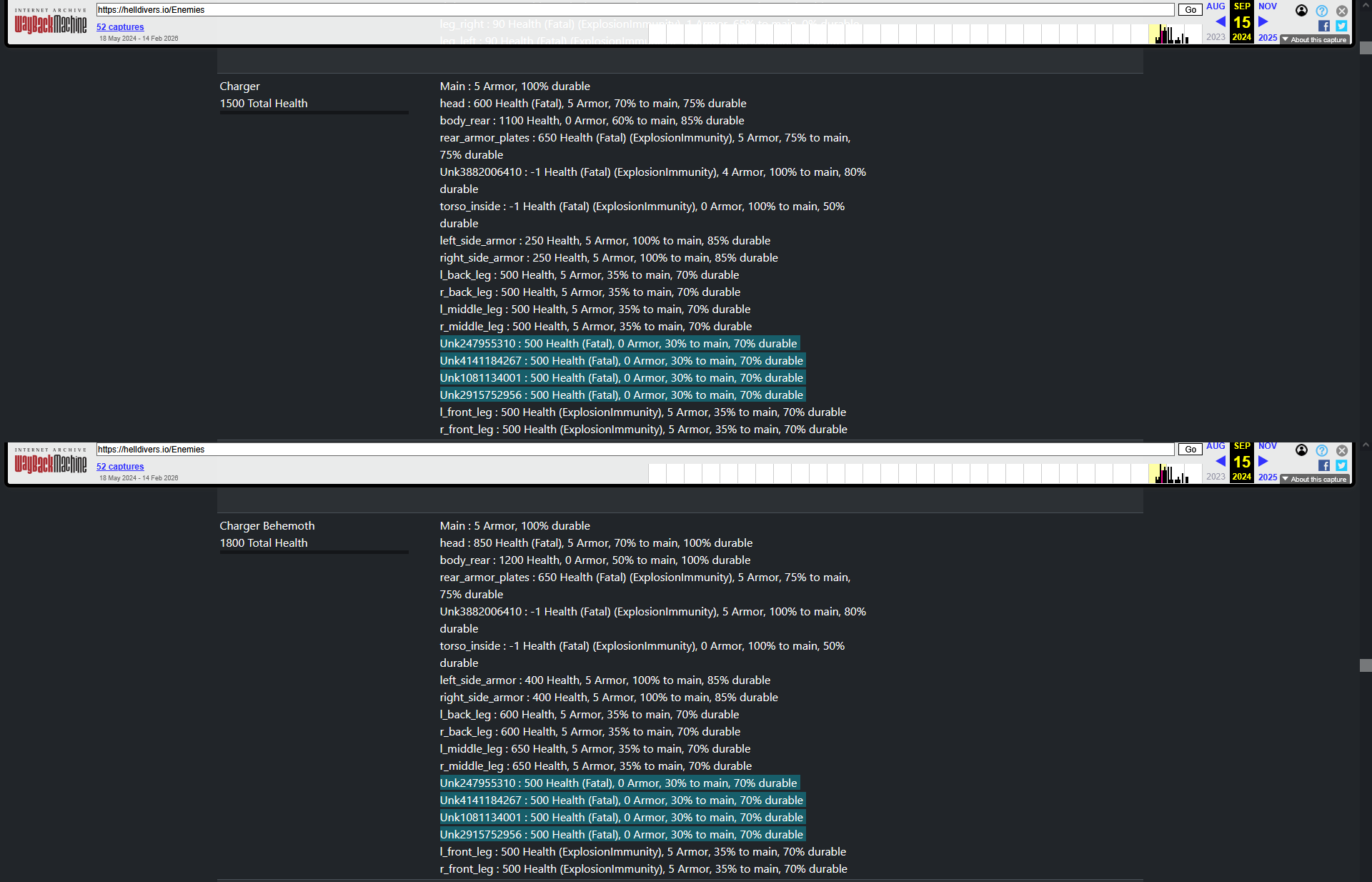Expand About this capture in second toolbar

[x=1314, y=480]
